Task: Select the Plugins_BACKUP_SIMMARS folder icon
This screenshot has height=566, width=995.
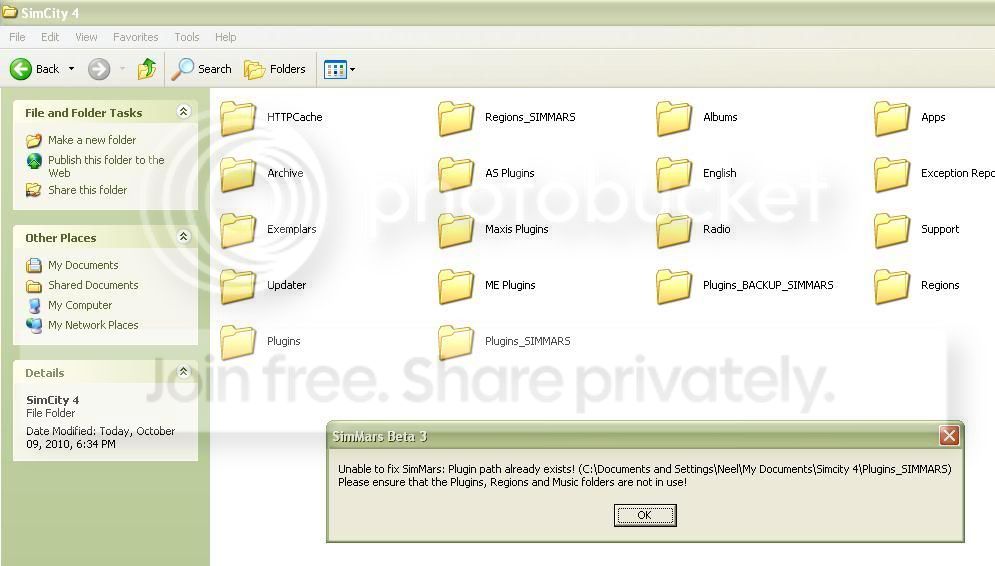Action: 674,286
